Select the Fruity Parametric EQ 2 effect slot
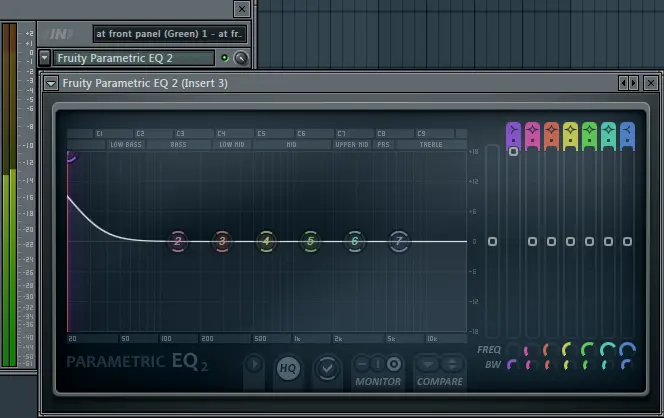Screen dimensions: 664x418 click(134, 58)
